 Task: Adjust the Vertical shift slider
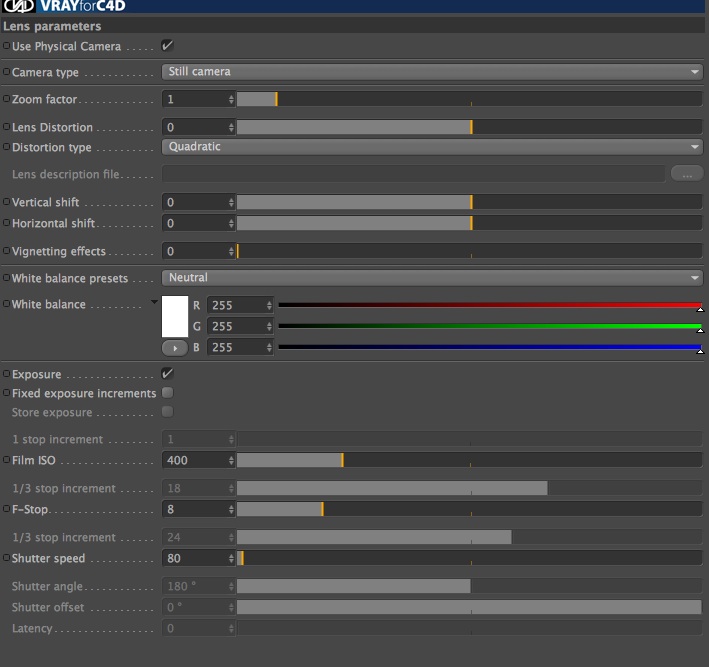point(469,202)
